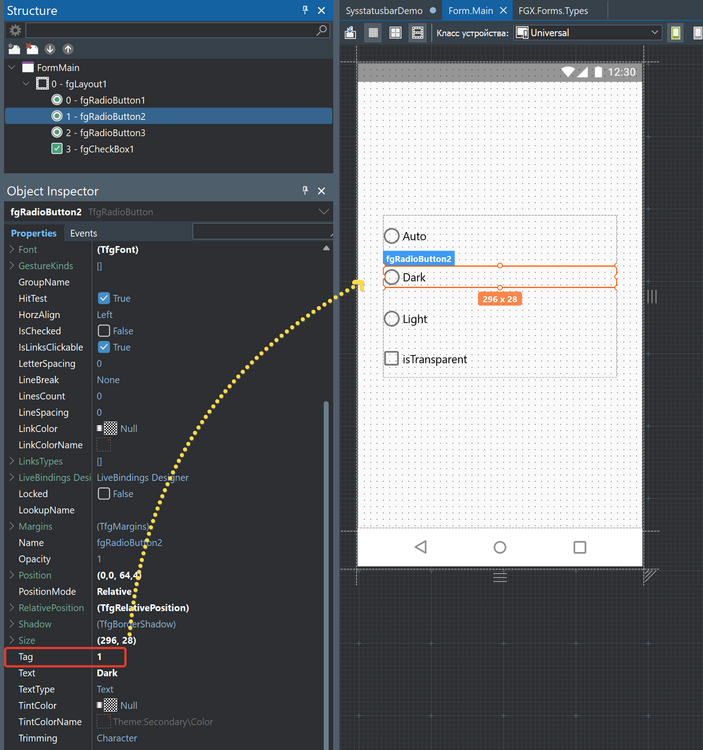The width and height of the screenshot is (703, 750).
Task: Expand the Margins property
Action: click(11, 526)
